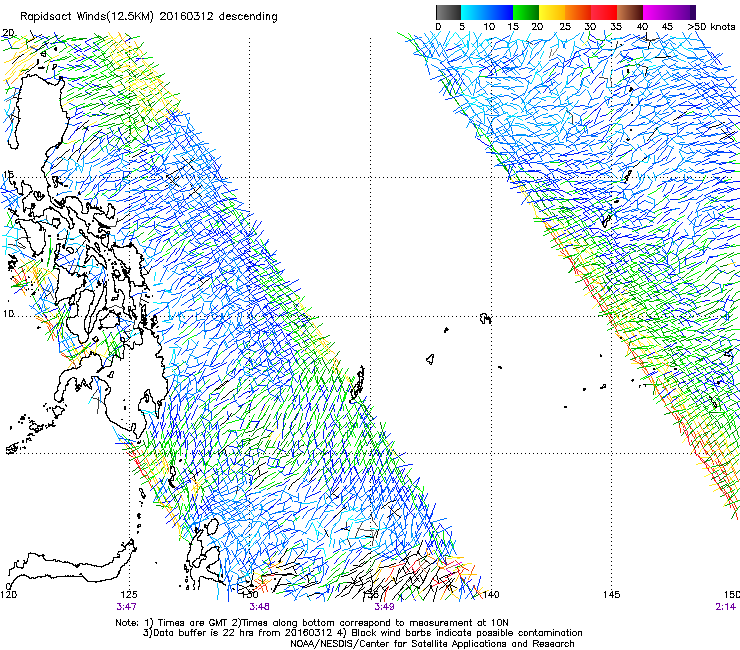Viewport: 740px width, 650px height.
Task: Pick the magenta-purple 40-50 knots legend band
Action: coord(669,12)
